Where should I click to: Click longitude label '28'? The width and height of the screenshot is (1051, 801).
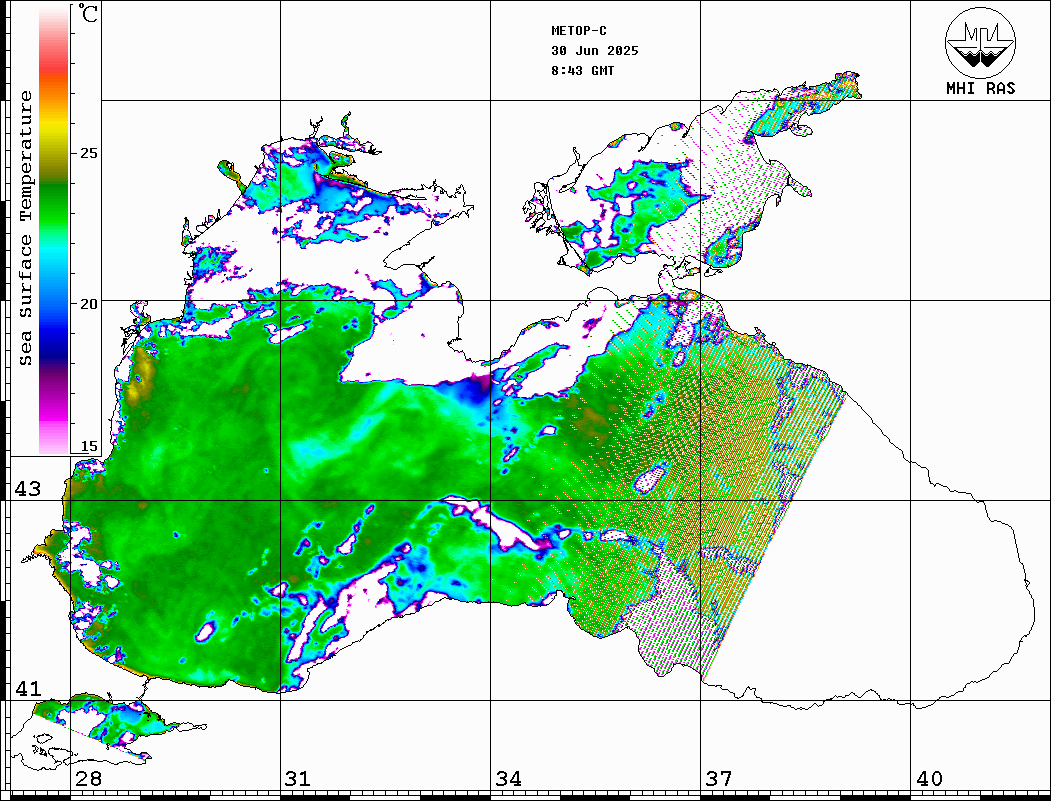[88, 778]
